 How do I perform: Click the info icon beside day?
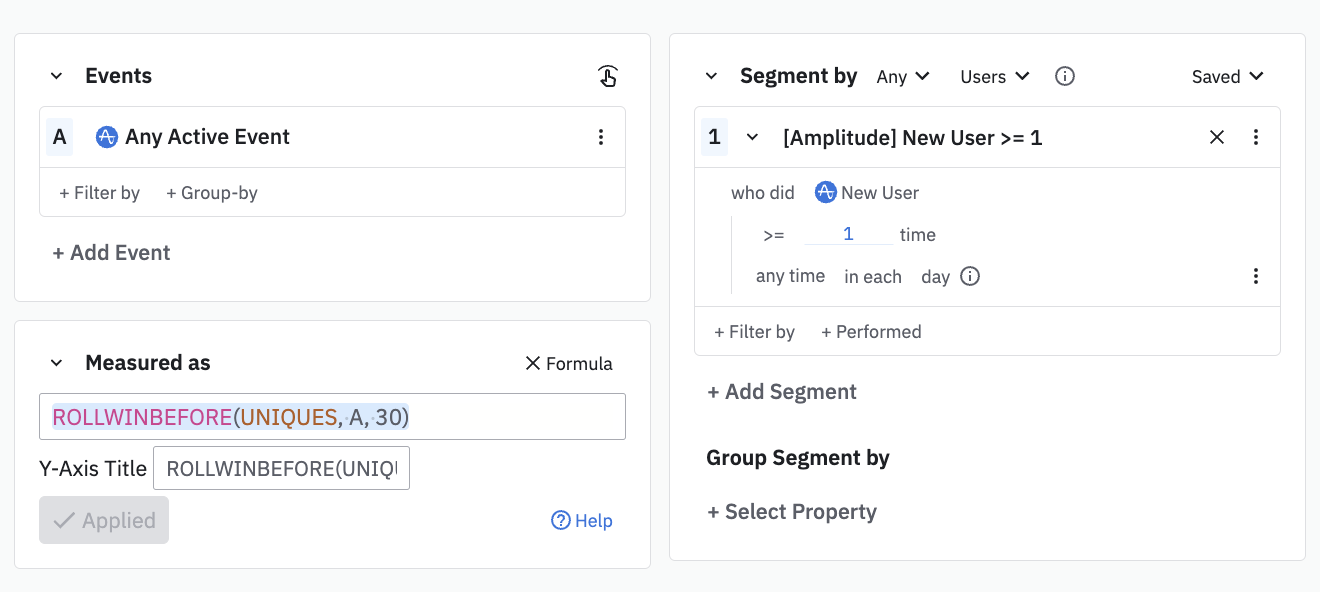click(x=969, y=277)
